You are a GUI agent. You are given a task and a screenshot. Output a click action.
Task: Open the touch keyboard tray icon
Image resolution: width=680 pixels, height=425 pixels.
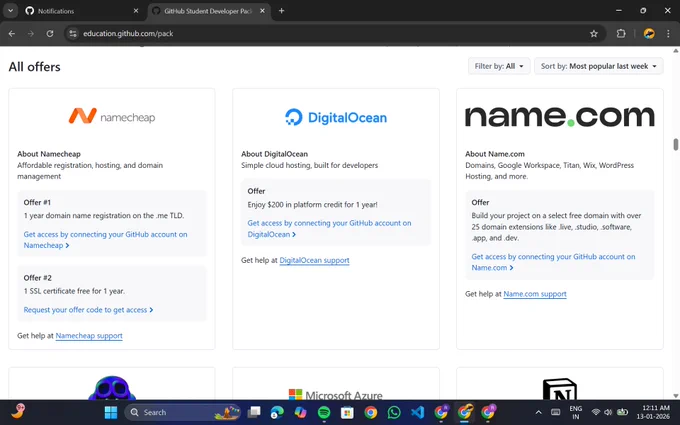tap(556, 412)
